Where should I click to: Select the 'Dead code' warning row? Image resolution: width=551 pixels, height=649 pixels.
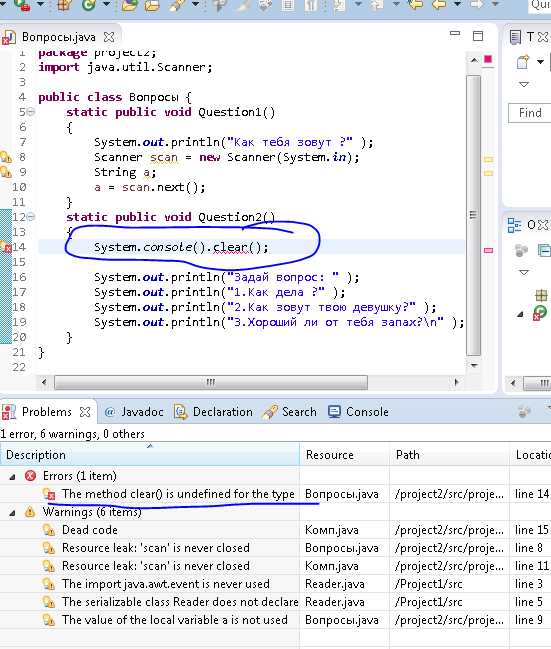pos(275,530)
